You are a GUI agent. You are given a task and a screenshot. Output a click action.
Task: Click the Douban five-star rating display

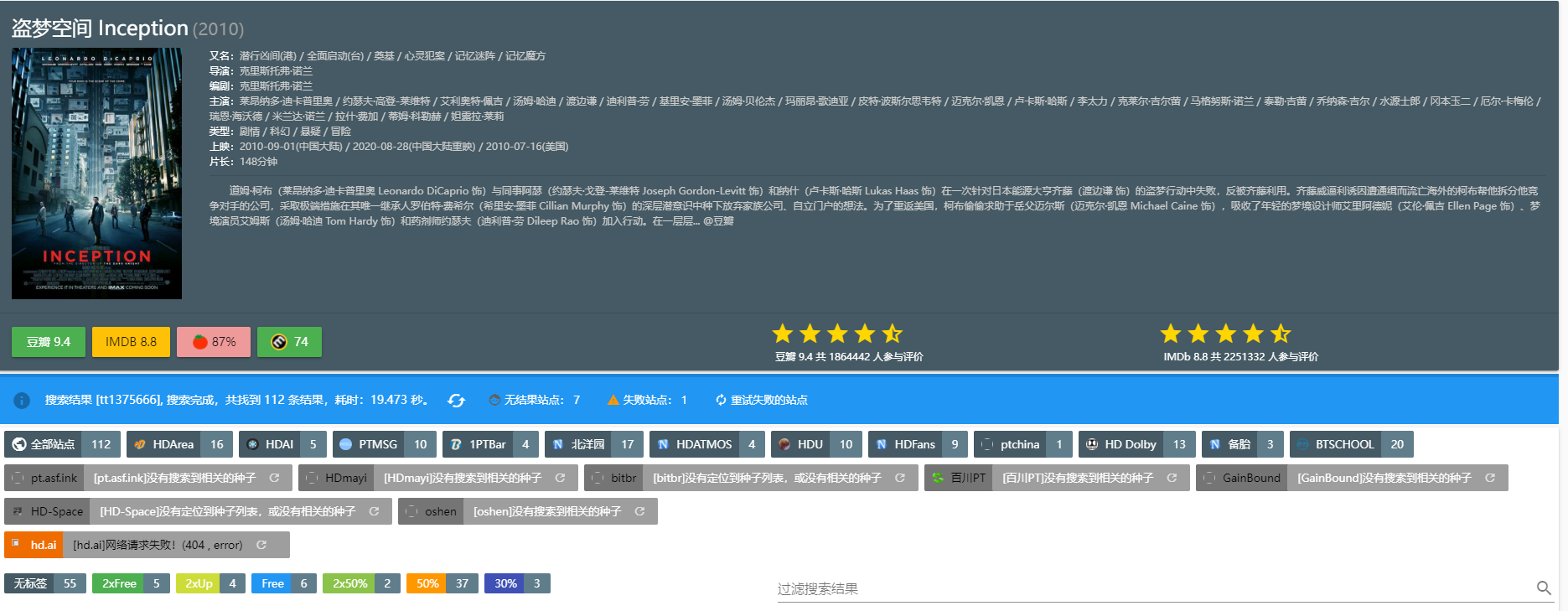point(836,334)
